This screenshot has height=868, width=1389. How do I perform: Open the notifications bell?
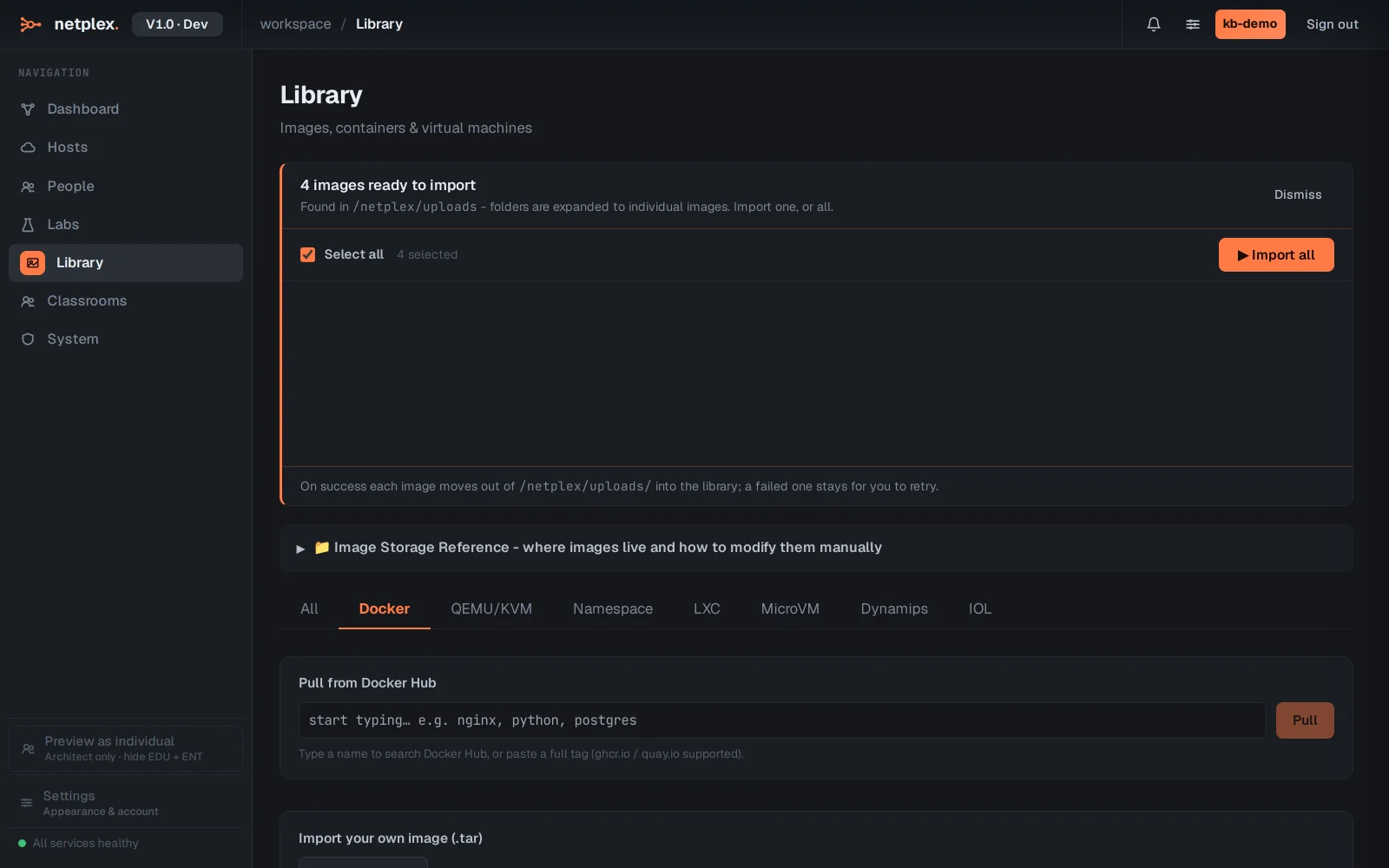(x=1154, y=24)
